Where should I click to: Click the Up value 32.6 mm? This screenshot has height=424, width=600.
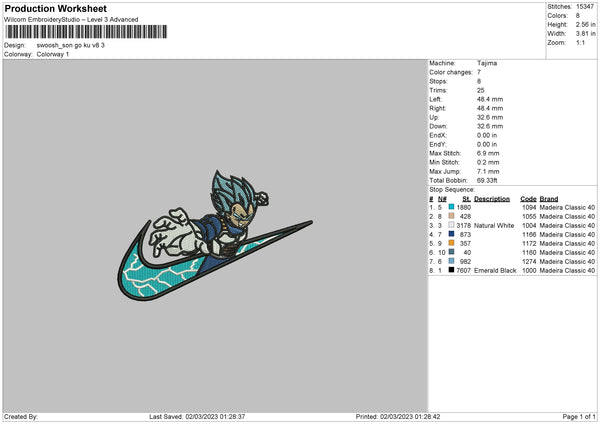click(490, 117)
